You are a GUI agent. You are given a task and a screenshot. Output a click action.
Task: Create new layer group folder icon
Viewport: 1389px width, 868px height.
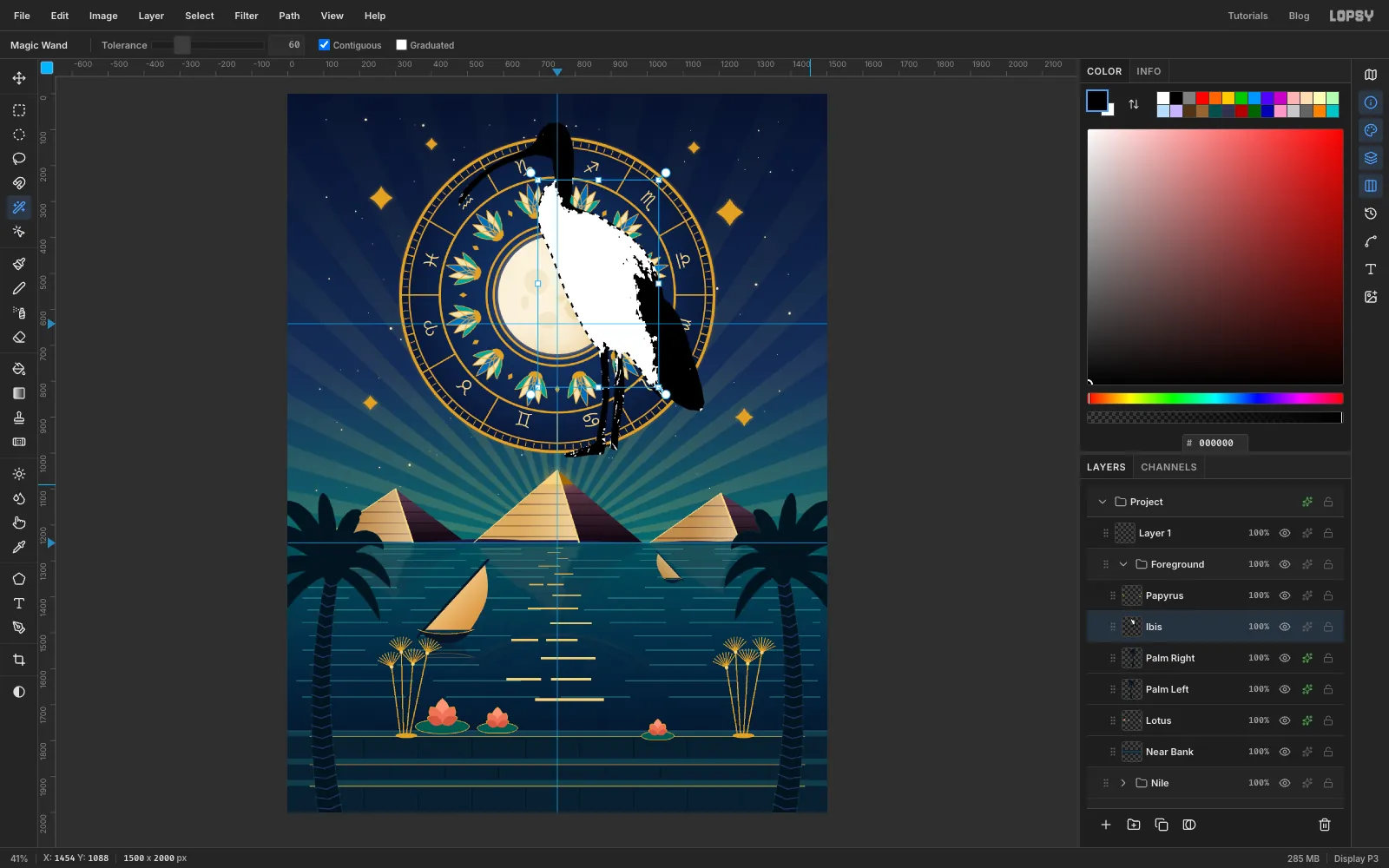(1134, 825)
